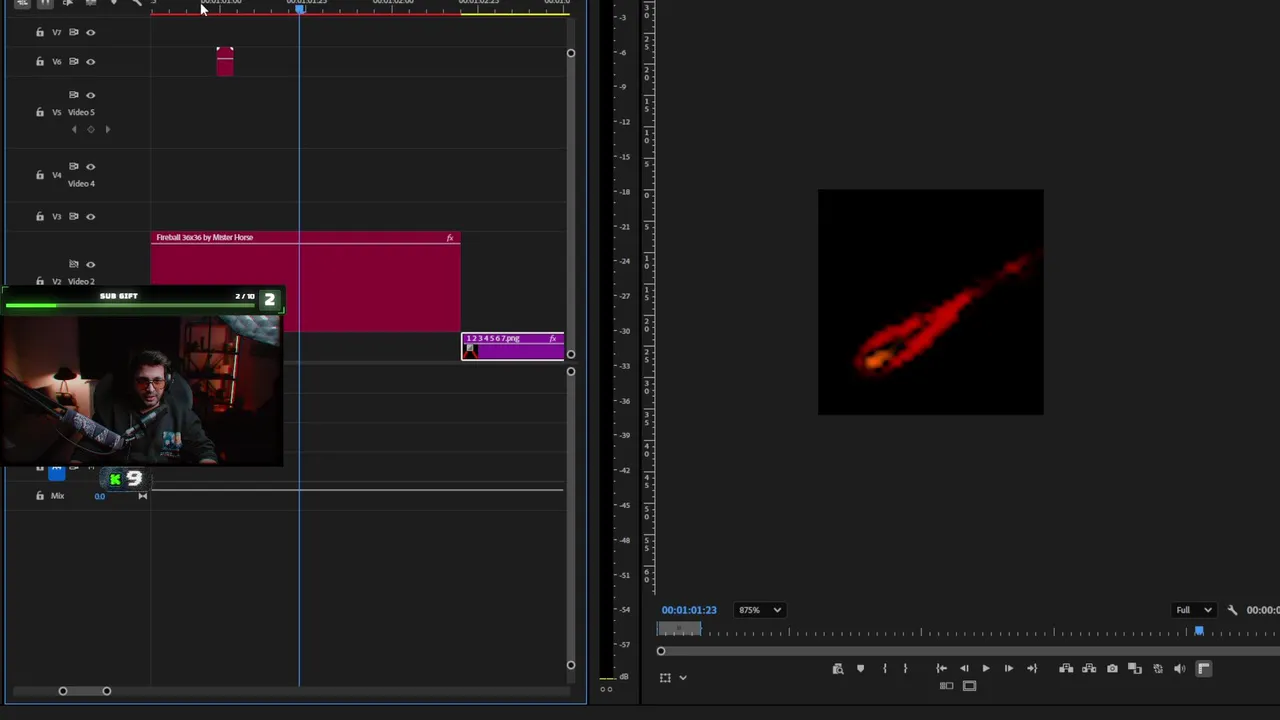Go to previous keyframe on Video 5
This screenshot has height=720, width=1280.
[74, 130]
